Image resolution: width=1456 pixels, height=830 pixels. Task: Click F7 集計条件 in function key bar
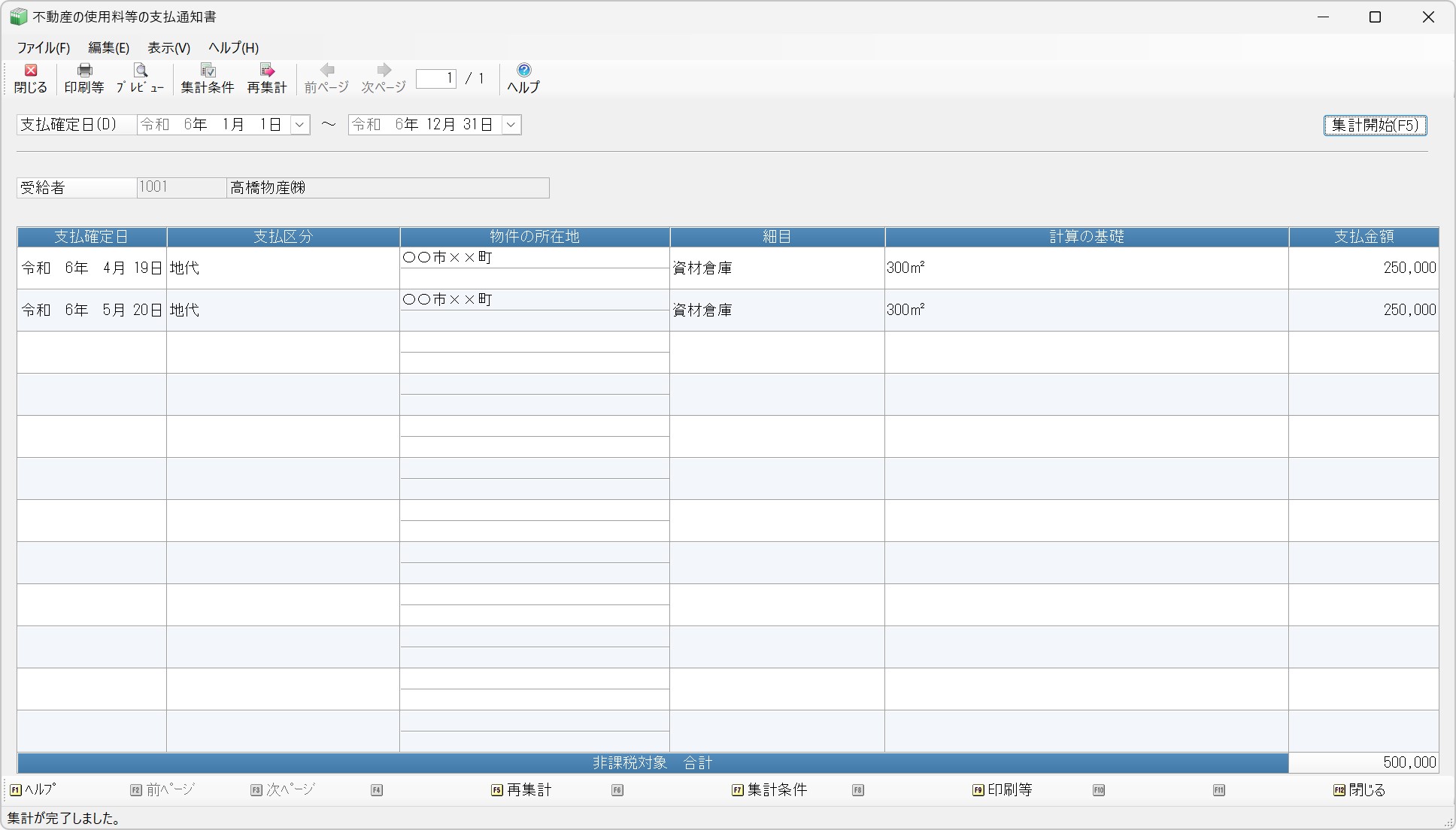[769, 790]
